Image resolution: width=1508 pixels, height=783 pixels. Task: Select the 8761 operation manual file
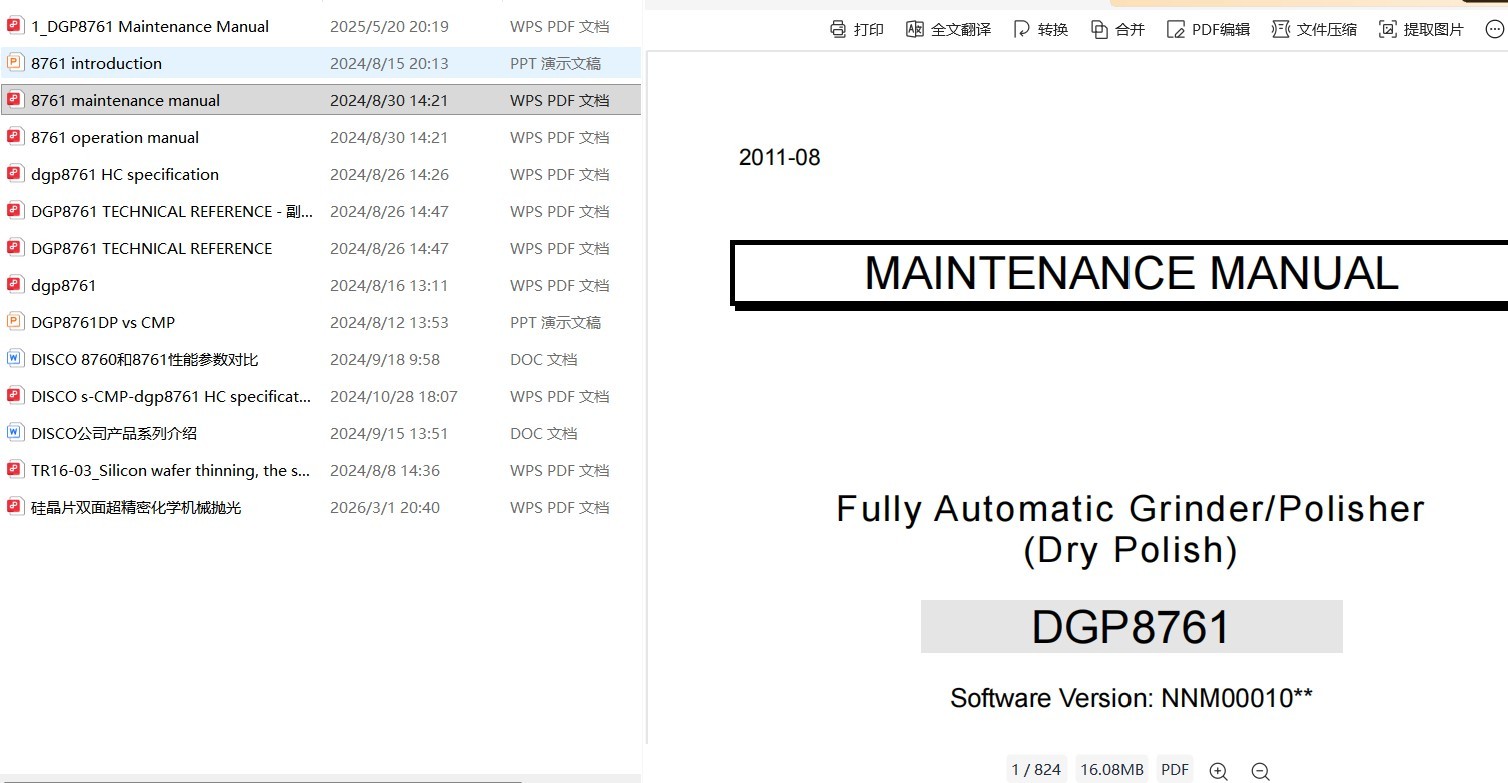(x=321, y=137)
